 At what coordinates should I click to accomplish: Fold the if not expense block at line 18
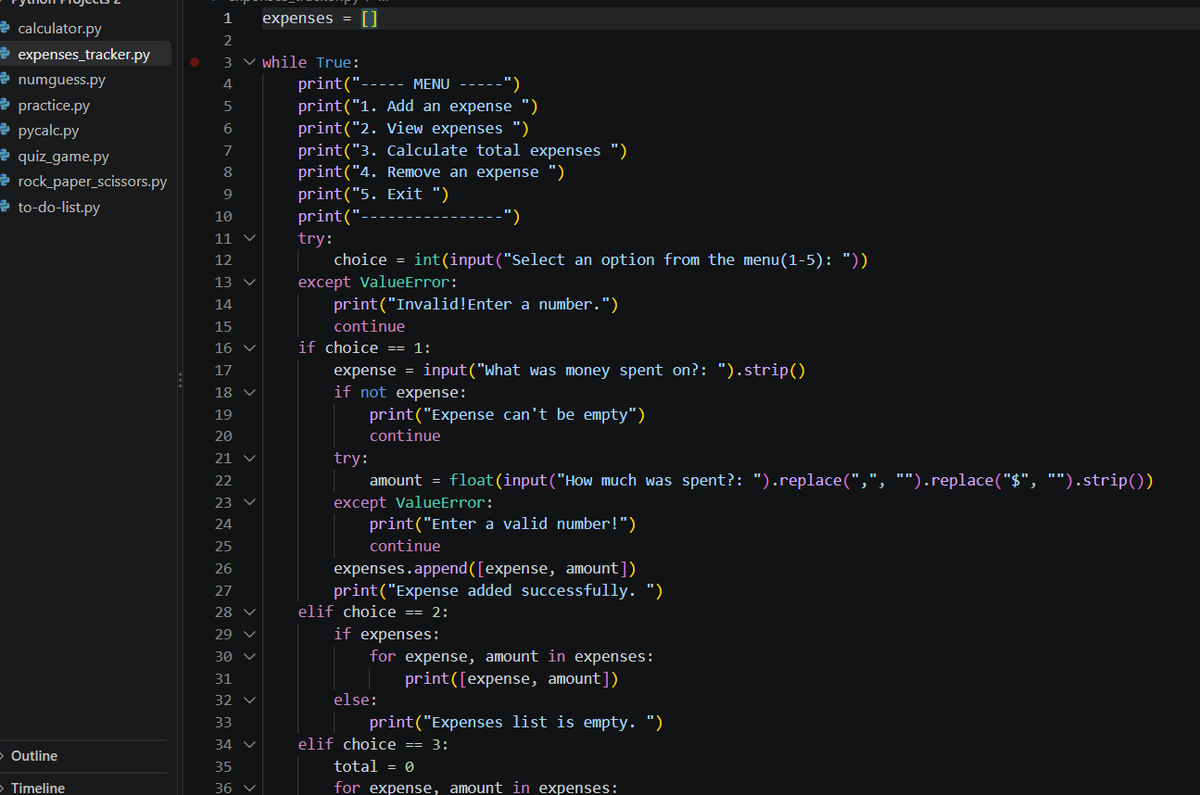coord(248,392)
